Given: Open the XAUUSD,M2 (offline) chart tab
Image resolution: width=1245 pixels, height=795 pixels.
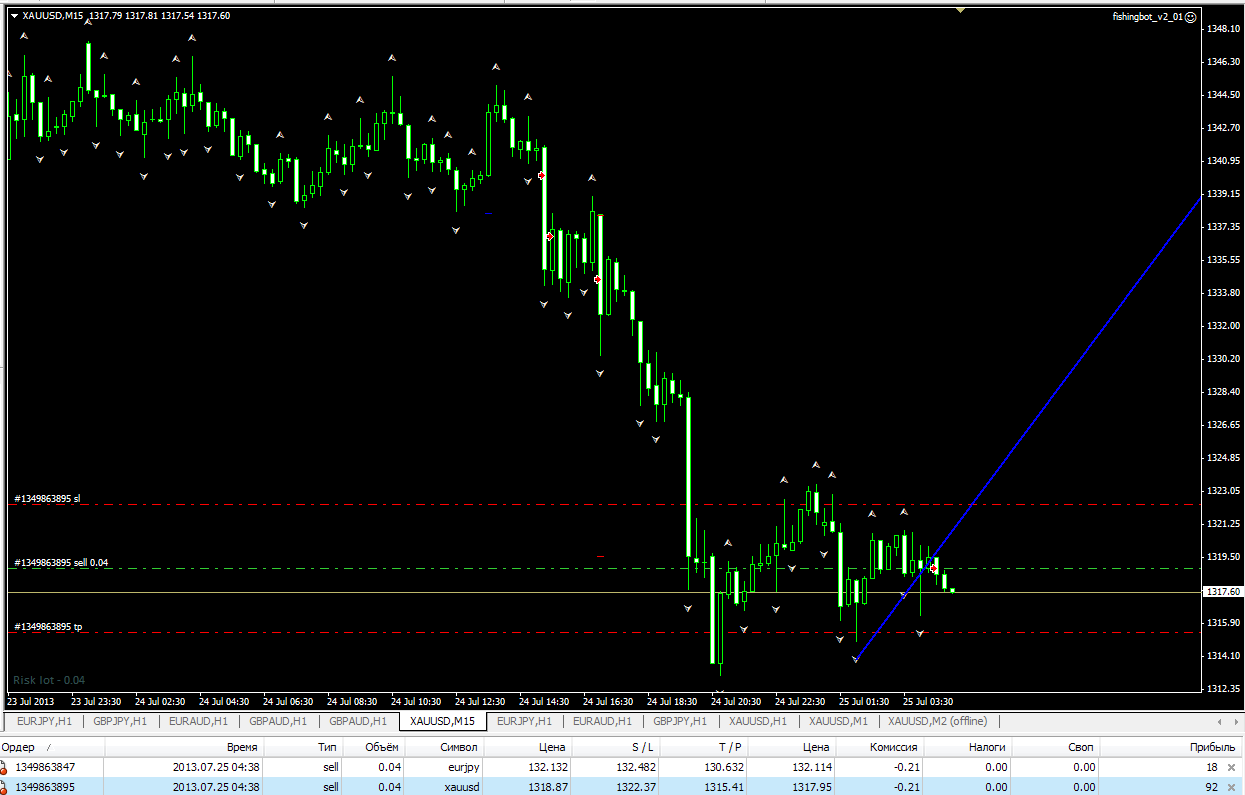Looking at the screenshot, I should (x=937, y=721).
